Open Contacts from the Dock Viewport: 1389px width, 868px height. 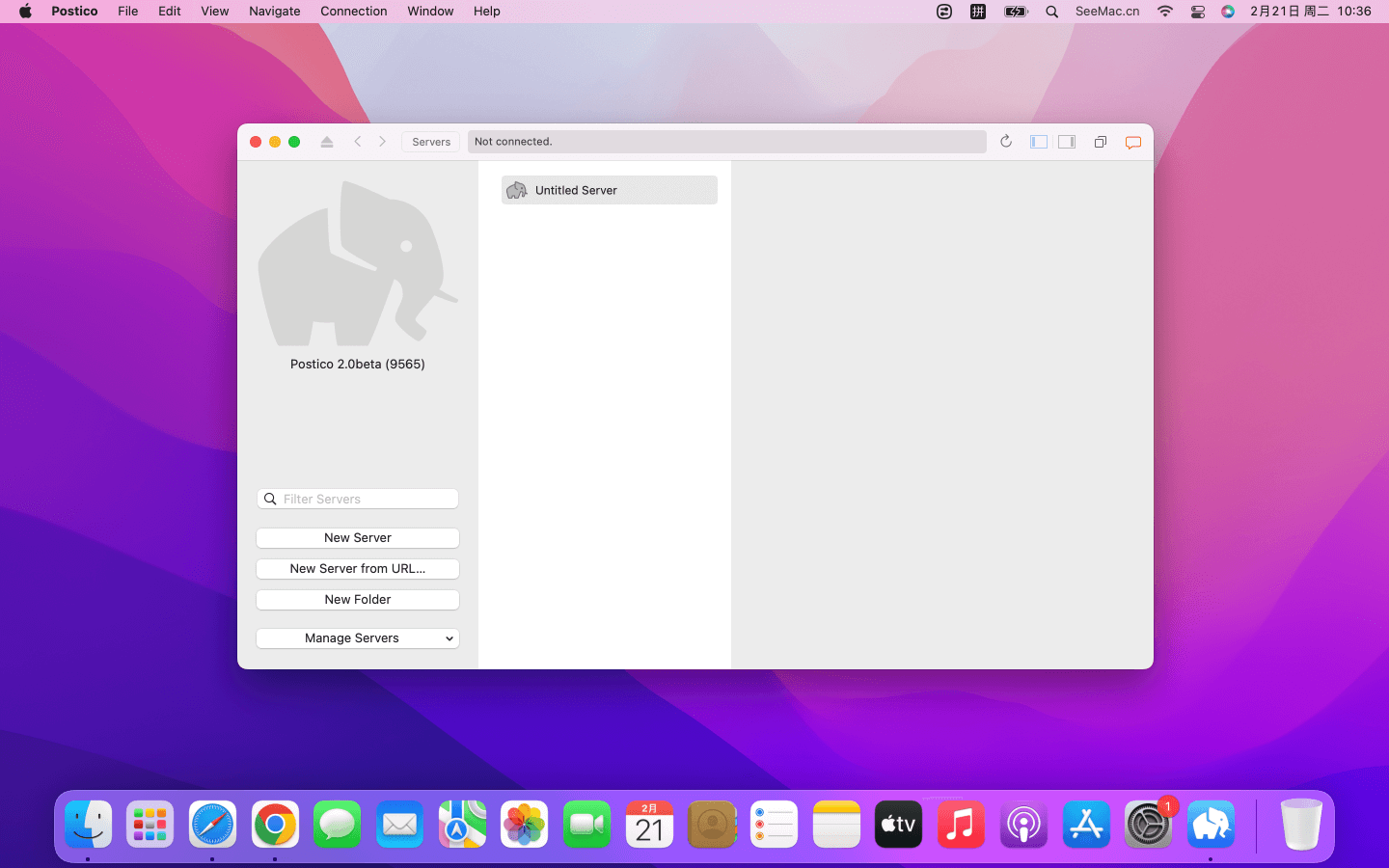712,825
